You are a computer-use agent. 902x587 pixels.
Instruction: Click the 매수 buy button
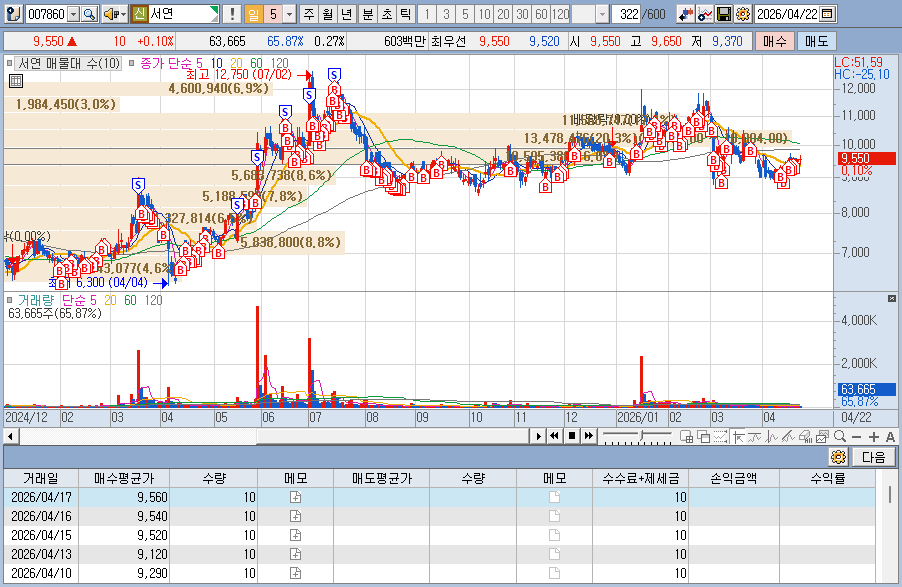coord(774,41)
